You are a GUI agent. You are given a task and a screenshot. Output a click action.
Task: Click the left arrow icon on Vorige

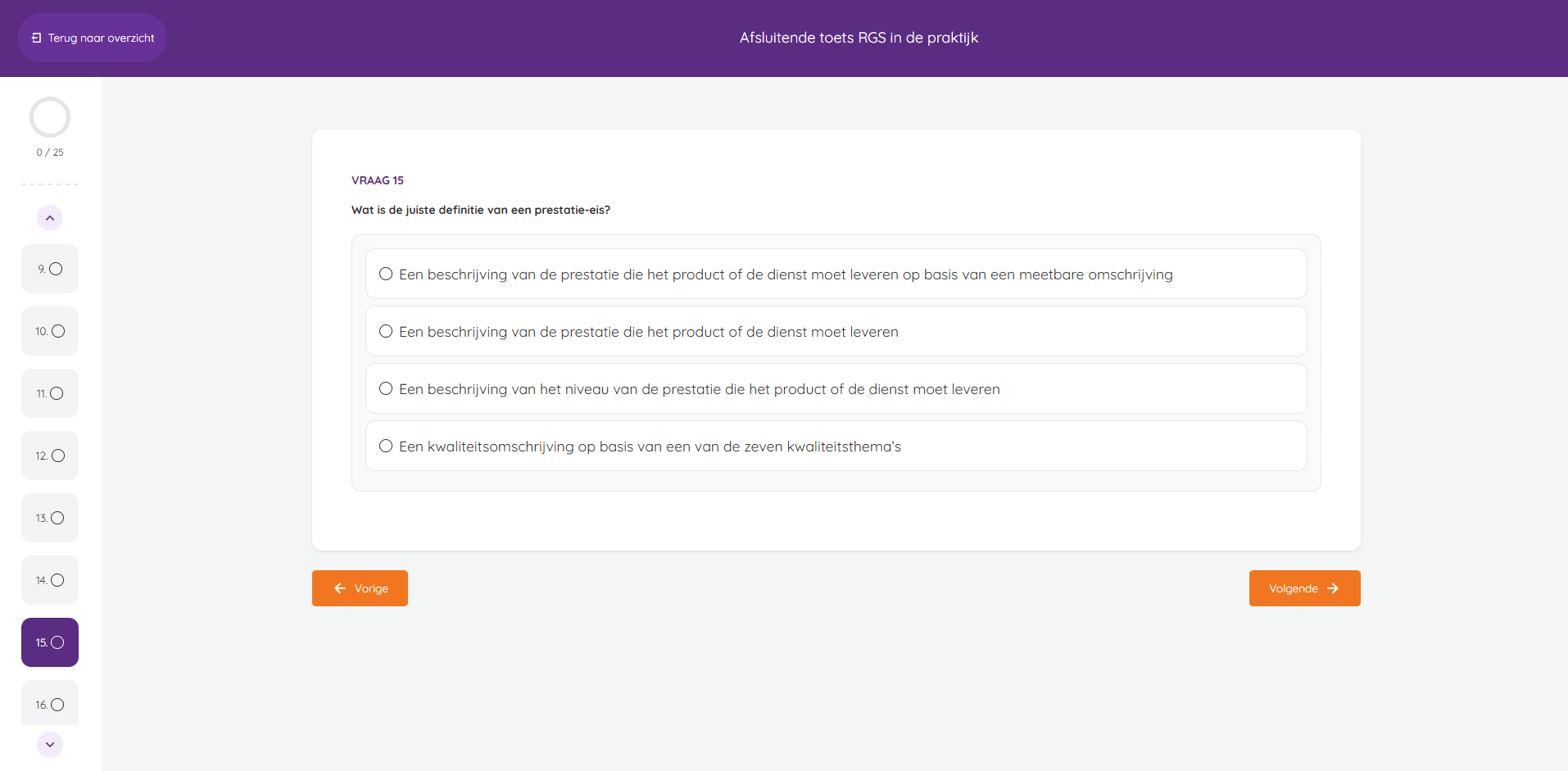(340, 588)
